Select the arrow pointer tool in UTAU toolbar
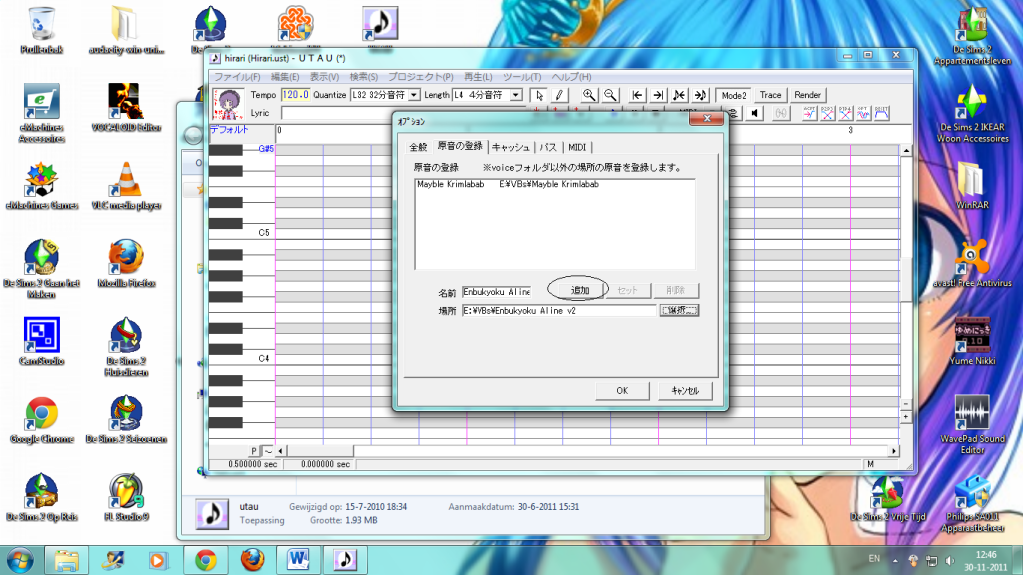This screenshot has width=1023, height=575. [x=540, y=95]
